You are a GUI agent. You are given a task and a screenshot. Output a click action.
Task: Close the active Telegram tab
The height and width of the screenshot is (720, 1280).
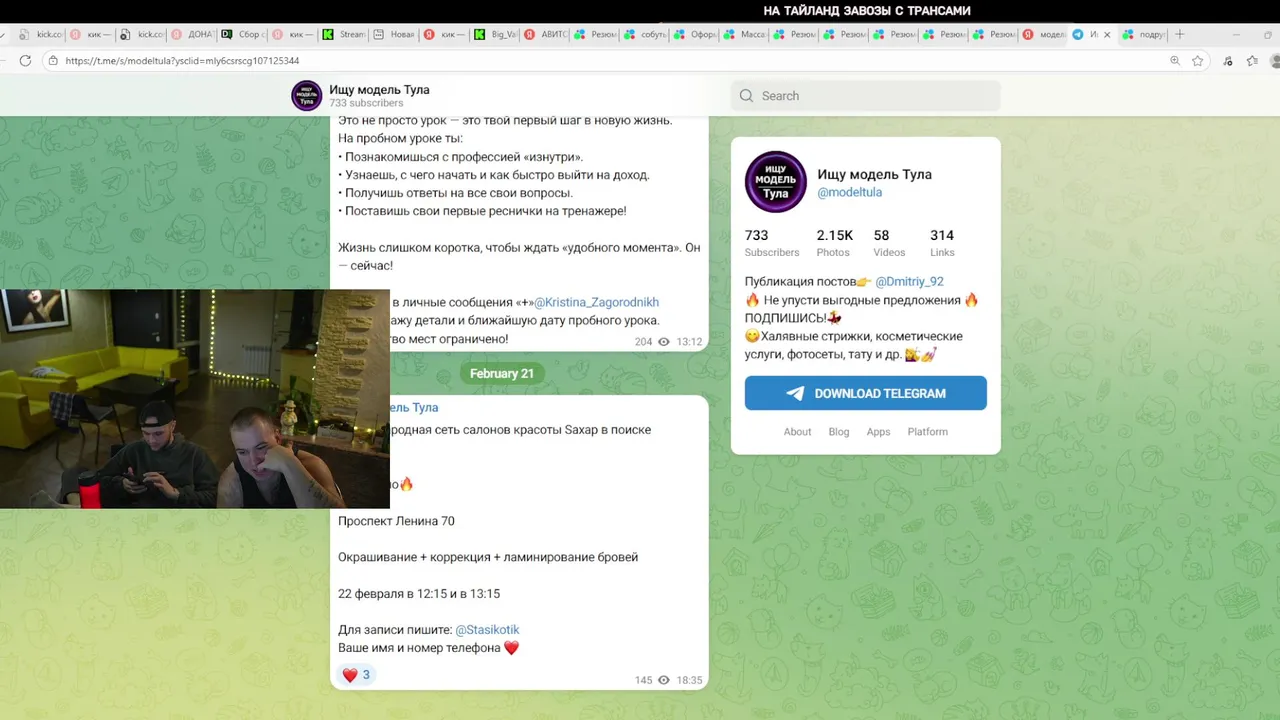(x=1107, y=34)
